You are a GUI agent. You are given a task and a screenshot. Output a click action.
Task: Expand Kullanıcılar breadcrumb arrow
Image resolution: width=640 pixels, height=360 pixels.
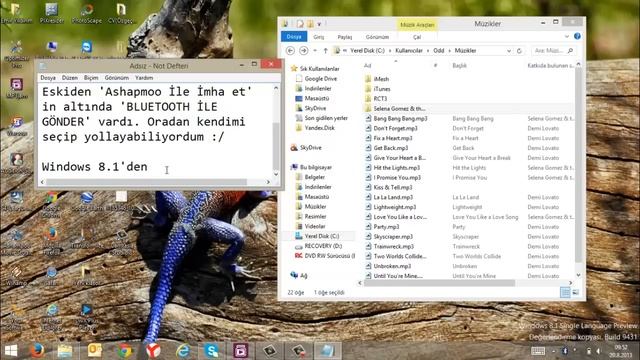(428, 51)
